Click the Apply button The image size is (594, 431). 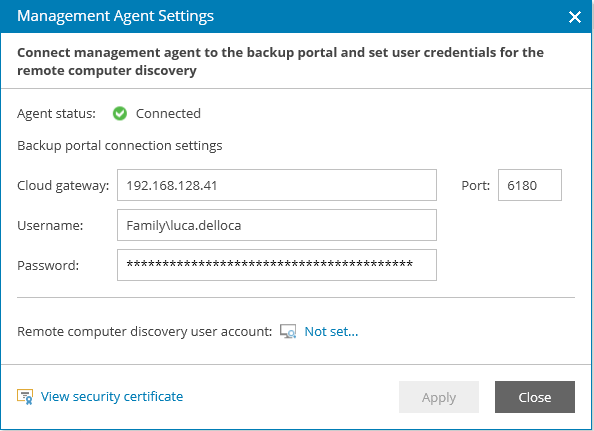(x=439, y=397)
